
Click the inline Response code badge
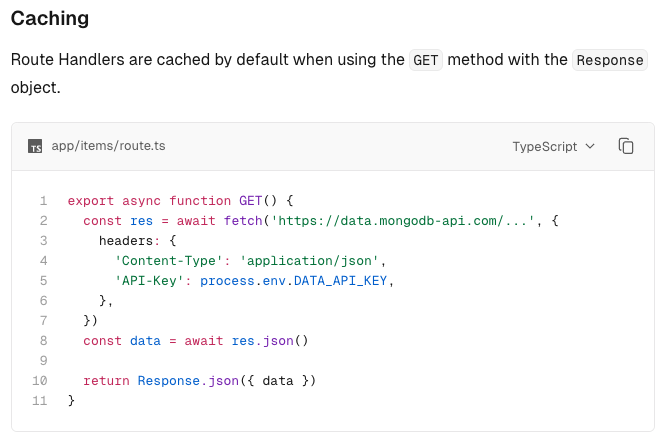610,60
